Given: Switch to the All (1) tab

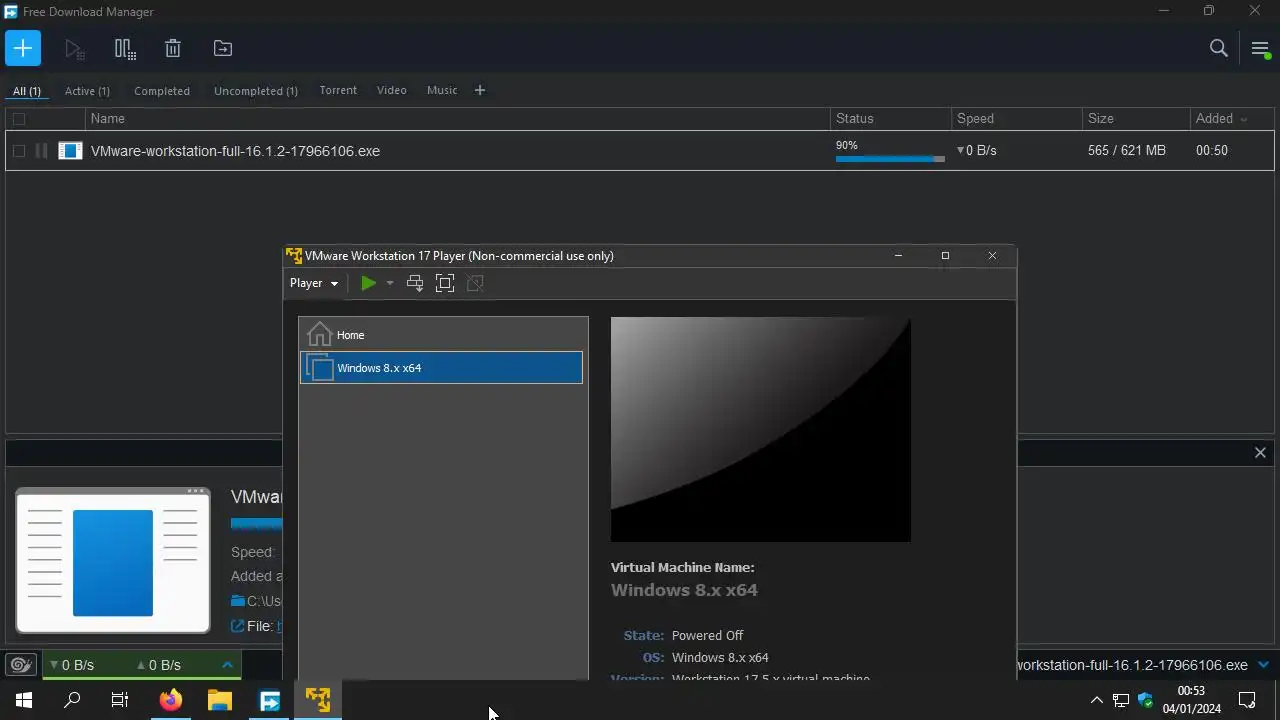Looking at the screenshot, I should (27, 91).
